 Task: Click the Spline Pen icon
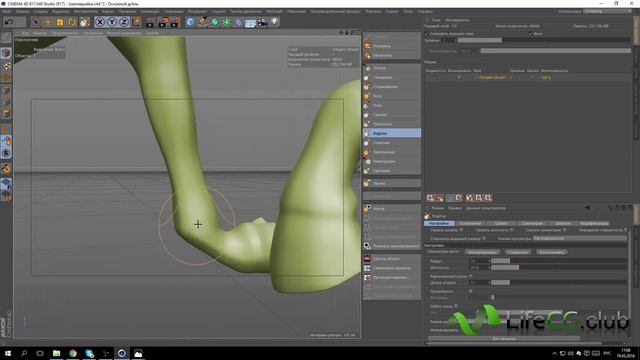(x=202, y=22)
